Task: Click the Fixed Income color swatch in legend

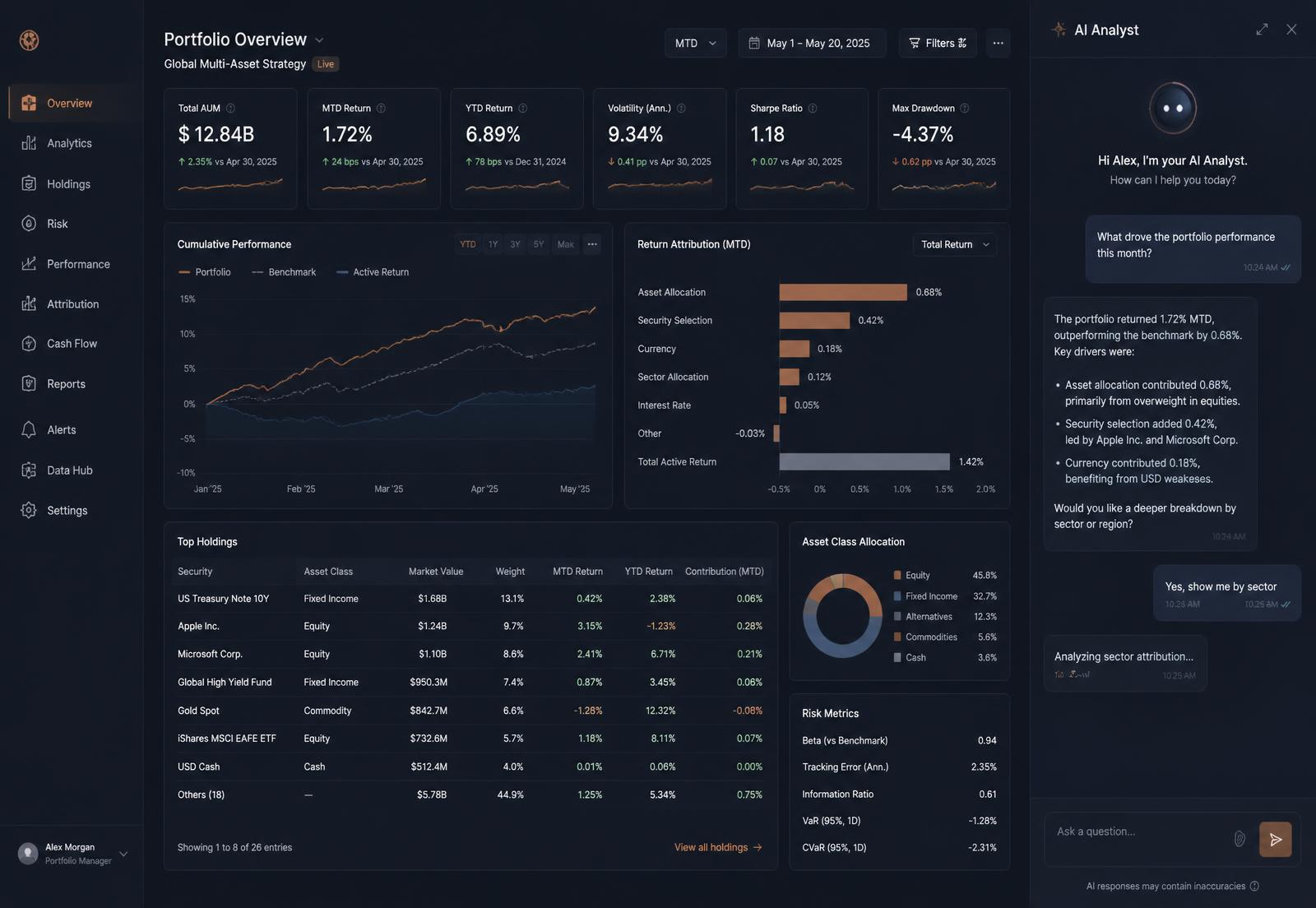Action: (897, 595)
